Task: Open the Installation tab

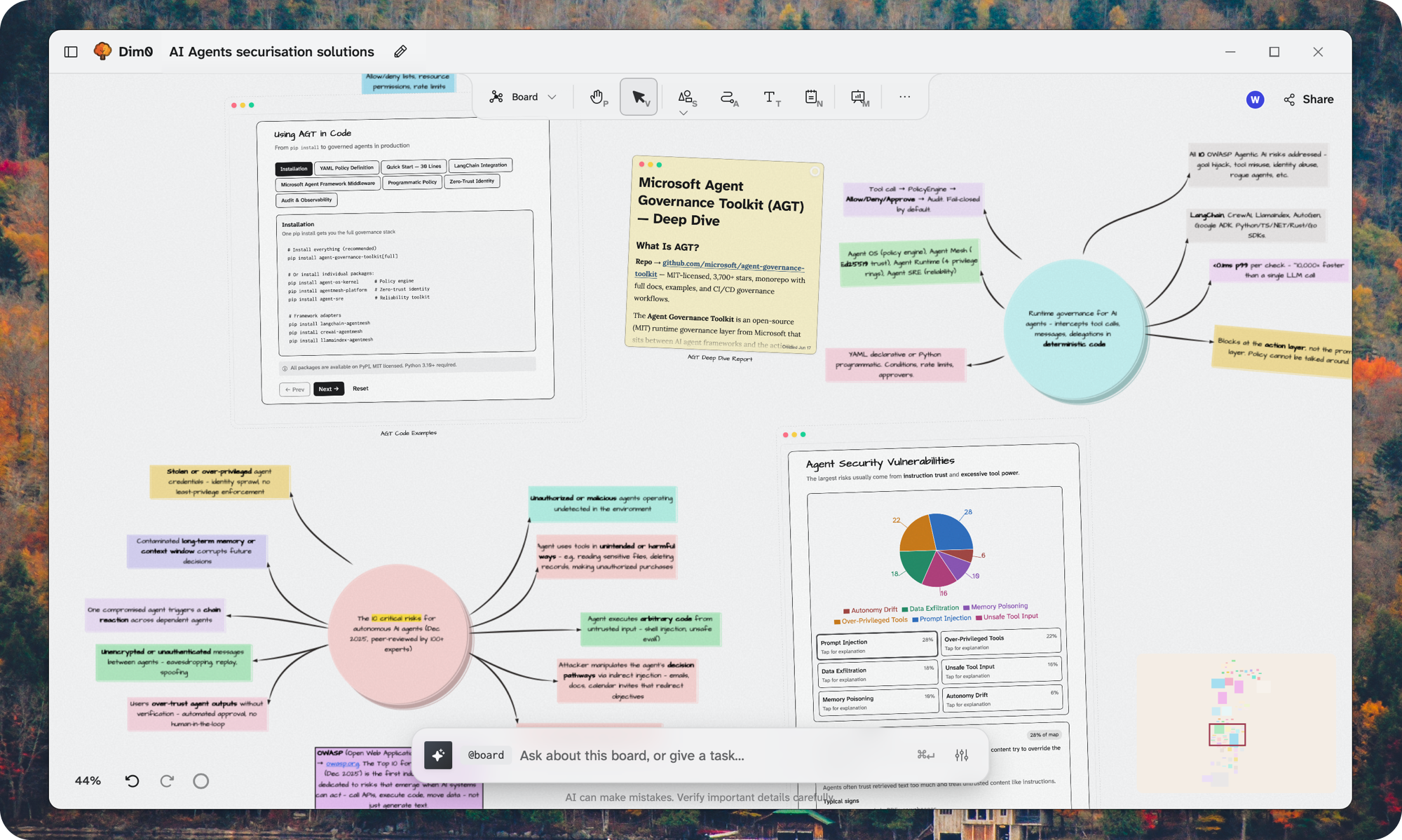Action: [294, 169]
